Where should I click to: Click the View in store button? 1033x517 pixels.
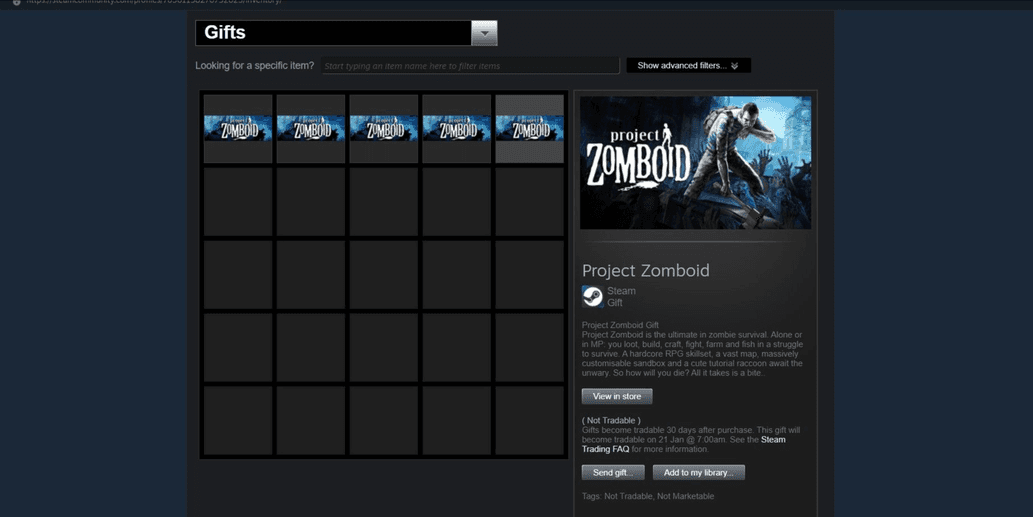coord(617,396)
